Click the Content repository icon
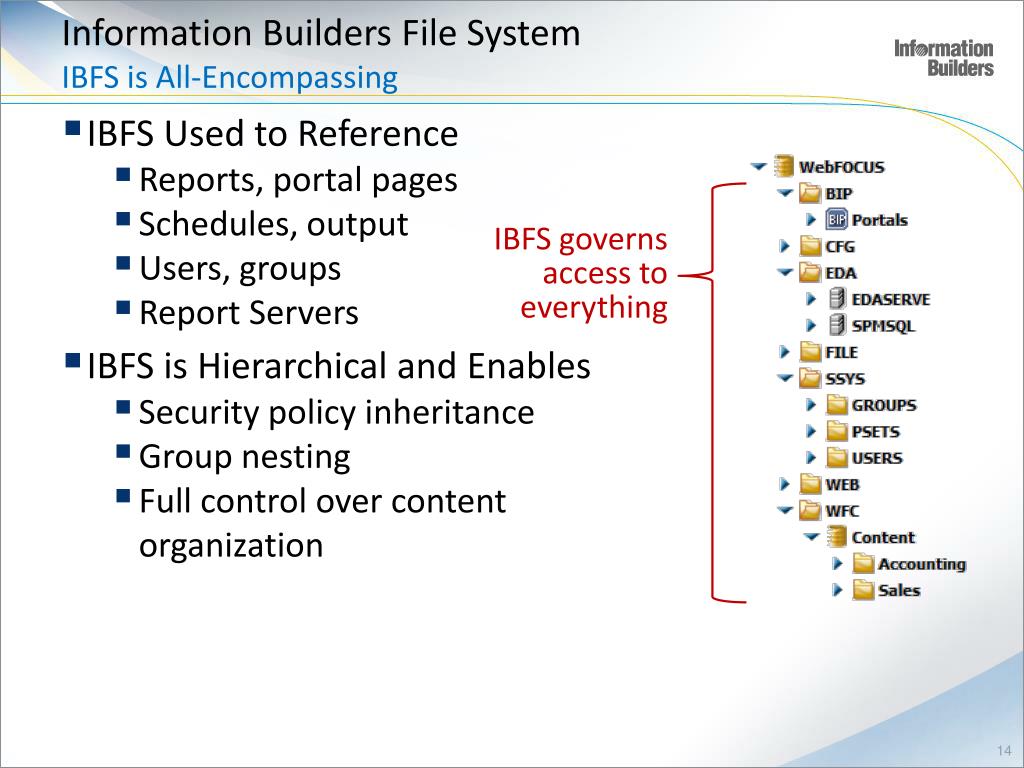 coord(837,537)
